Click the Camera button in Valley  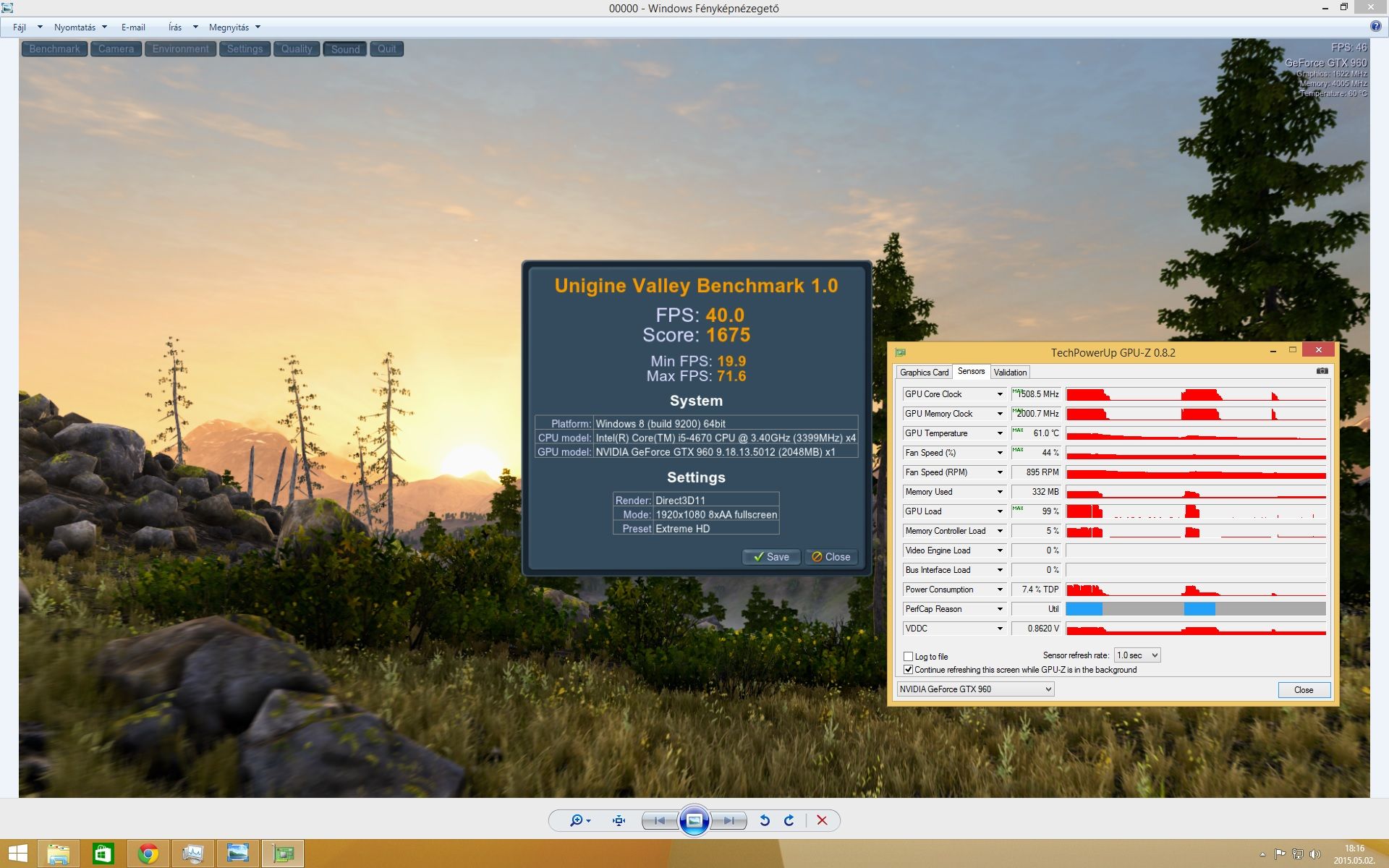click(x=116, y=49)
